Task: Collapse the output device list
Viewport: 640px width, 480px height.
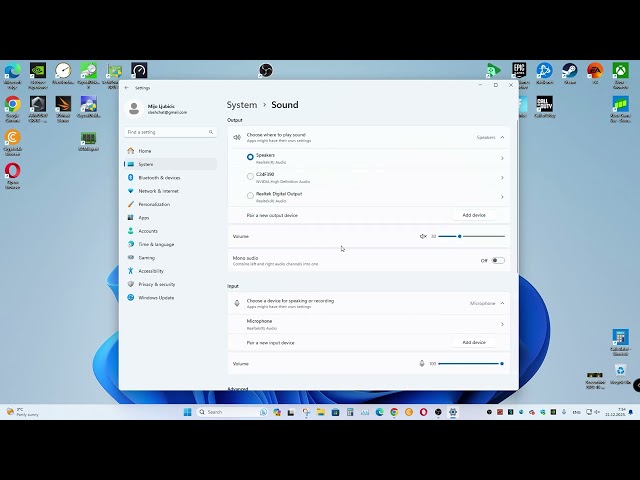Action: (502, 138)
